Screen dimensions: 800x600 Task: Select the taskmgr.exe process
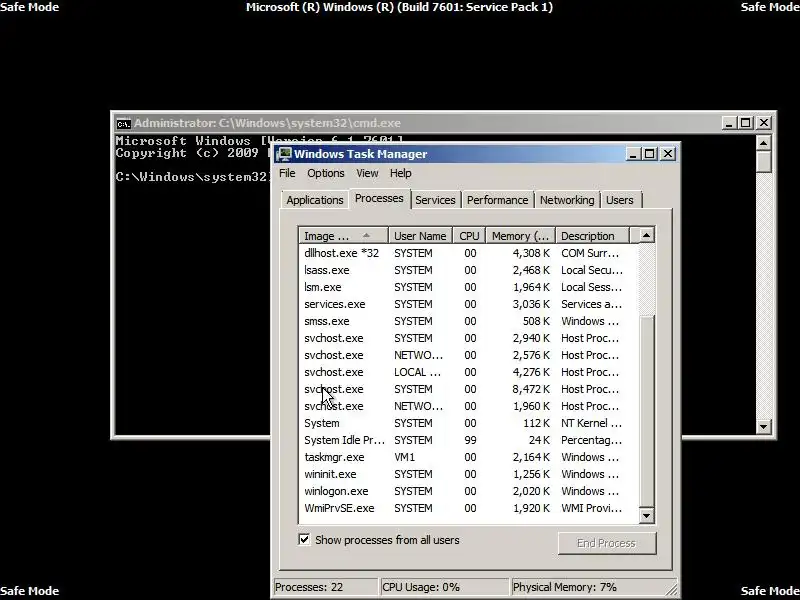pyautogui.click(x=468, y=457)
